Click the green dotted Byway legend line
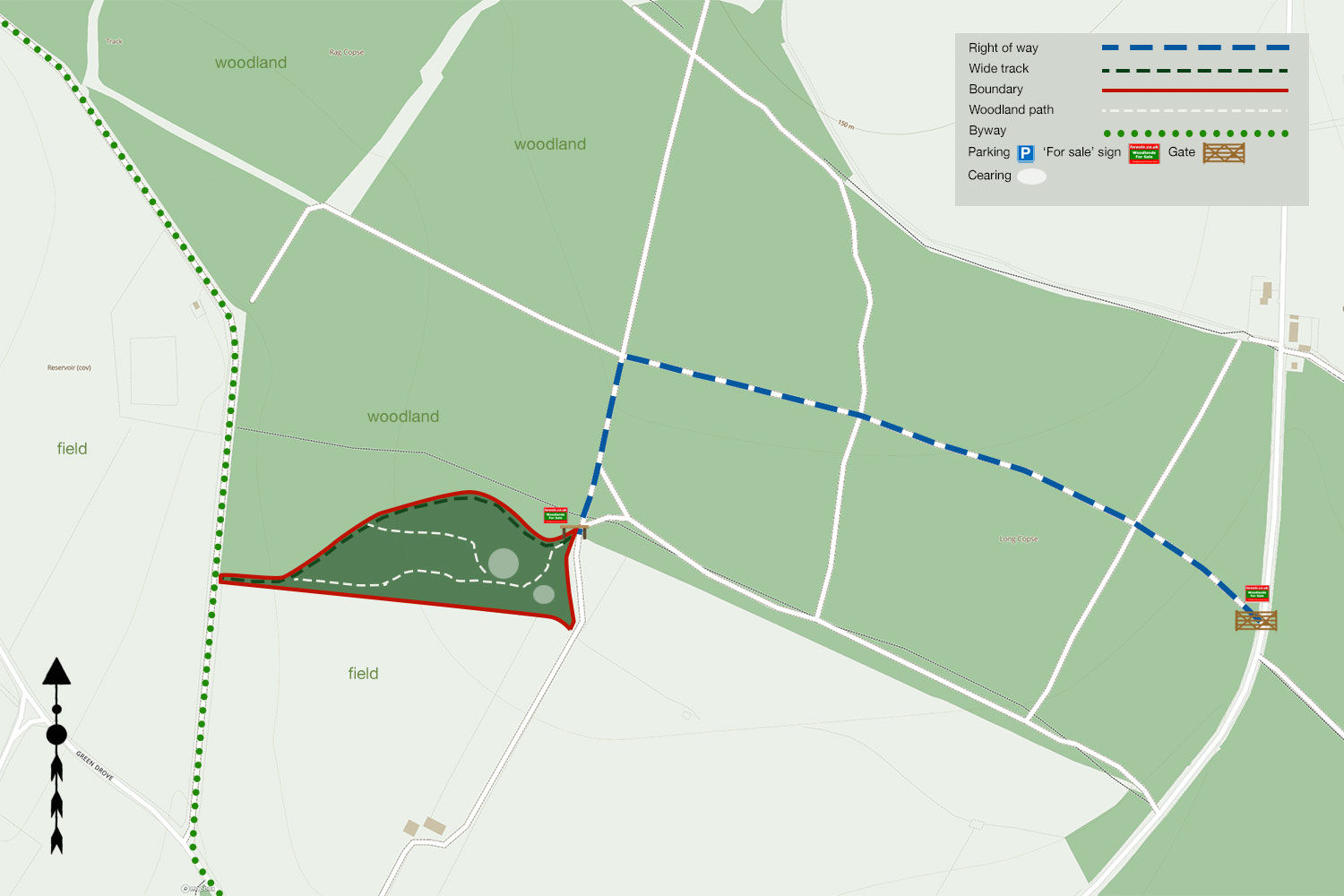1344x896 pixels. [x=1195, y=134]
